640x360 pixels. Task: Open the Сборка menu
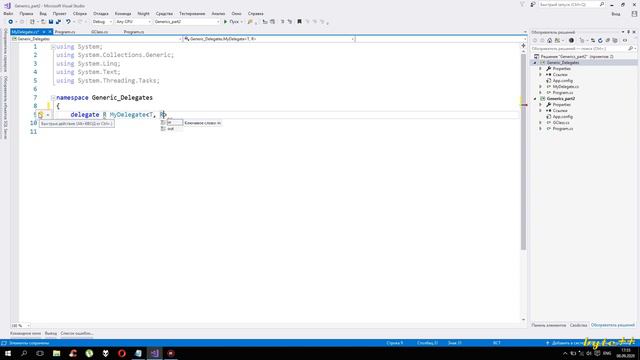(80, 13)
